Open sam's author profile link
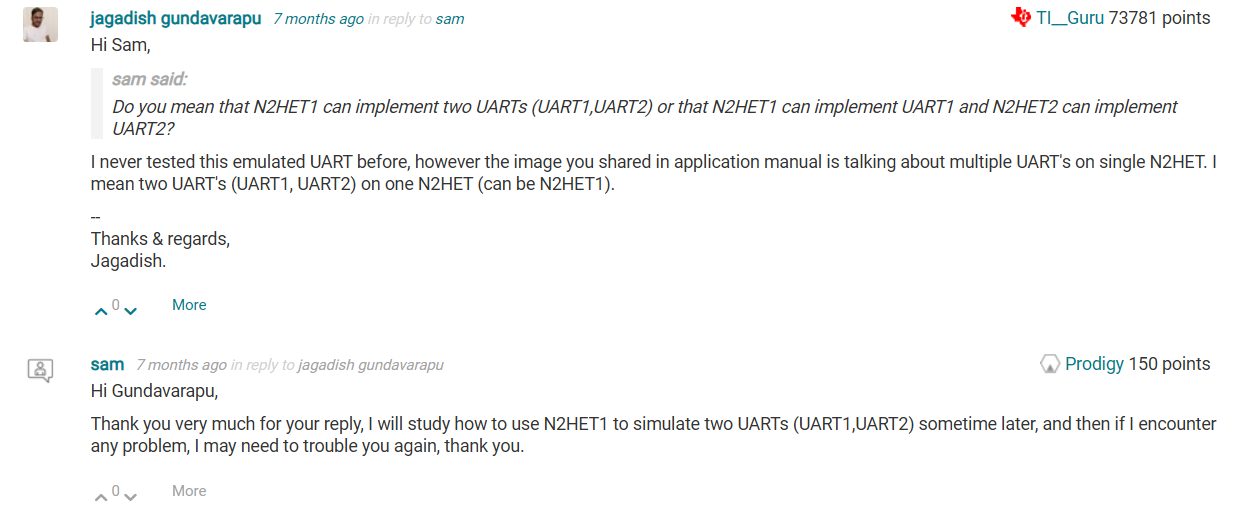 coord(107,365)
